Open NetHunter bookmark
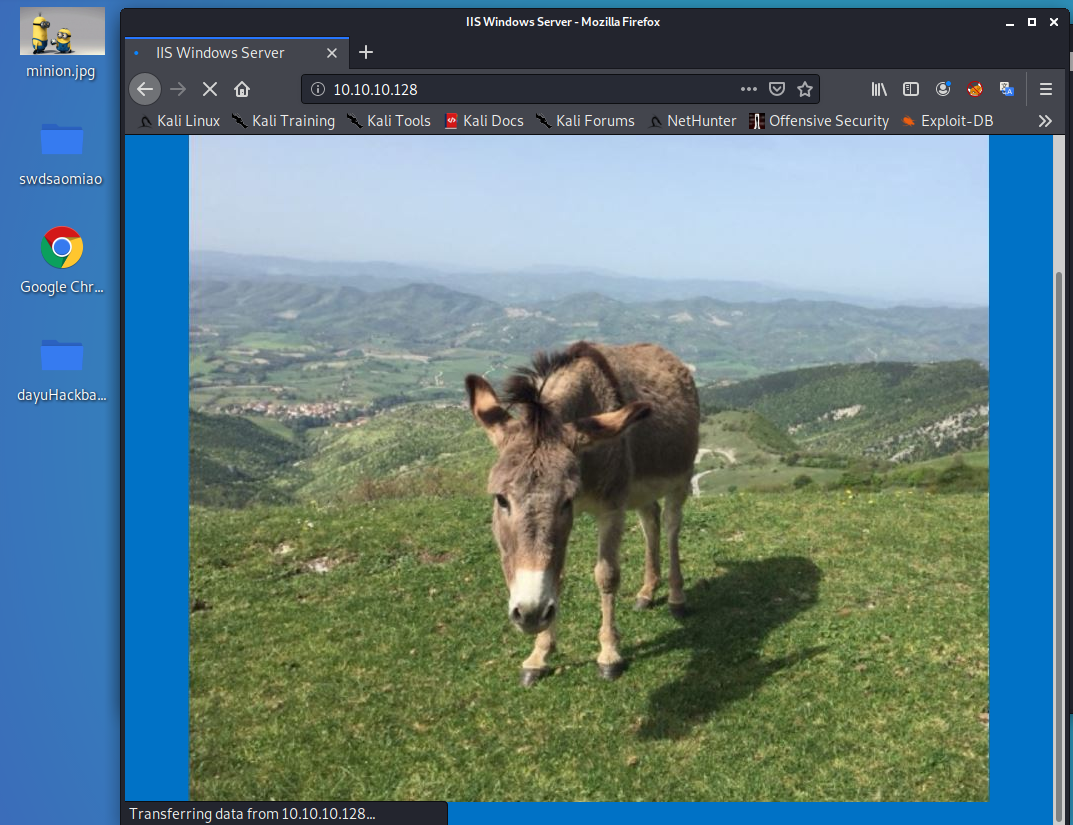This screenshot has height=825, width=1073. click(693, 121)
